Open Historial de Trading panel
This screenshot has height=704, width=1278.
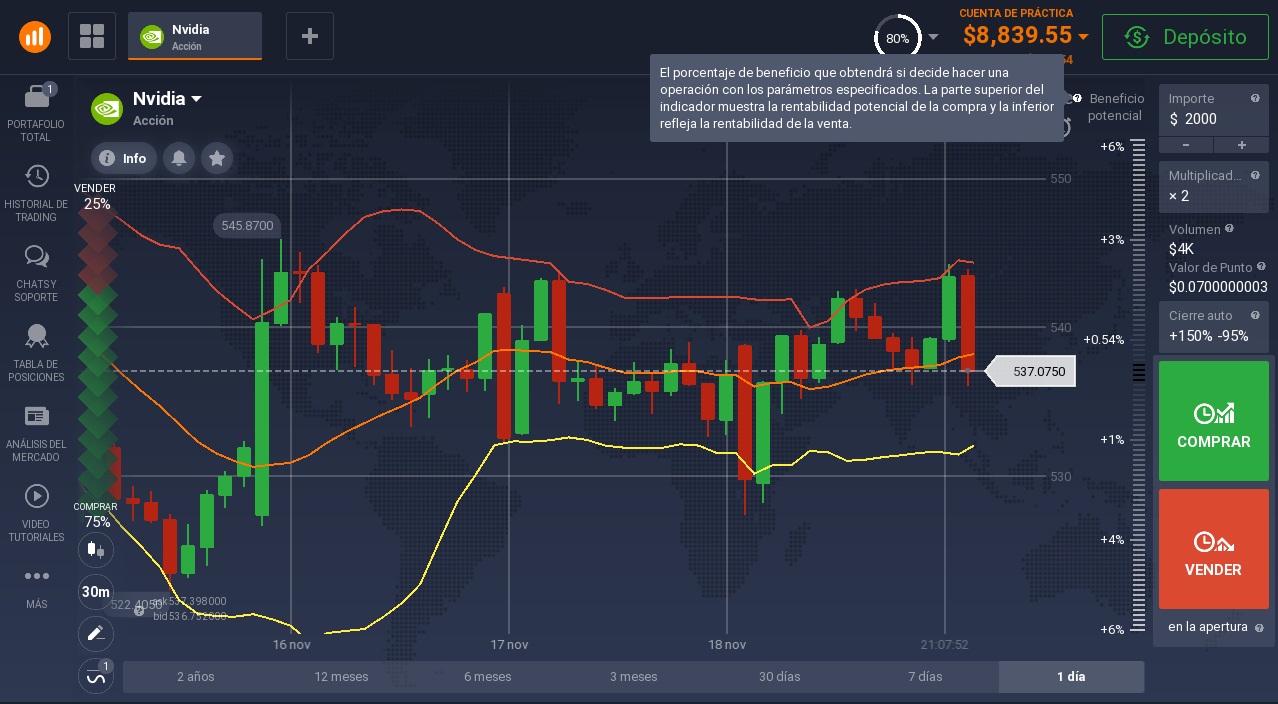pyautogui.click(x=36, y=193)
